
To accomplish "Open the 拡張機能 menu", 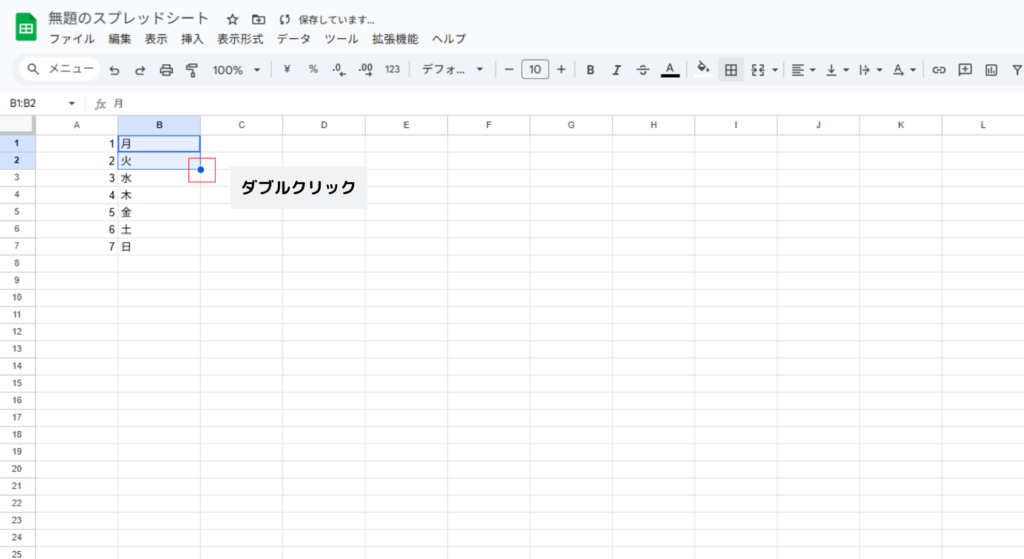I will click(395, 39).
